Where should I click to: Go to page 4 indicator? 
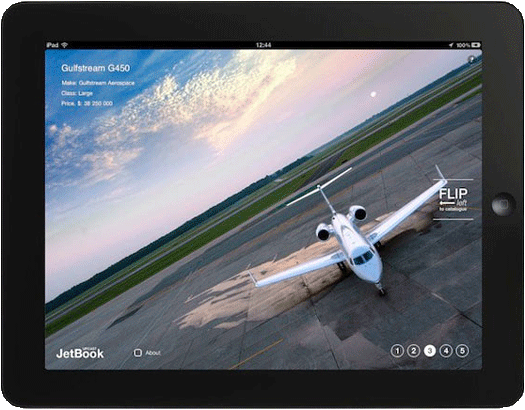446,351
